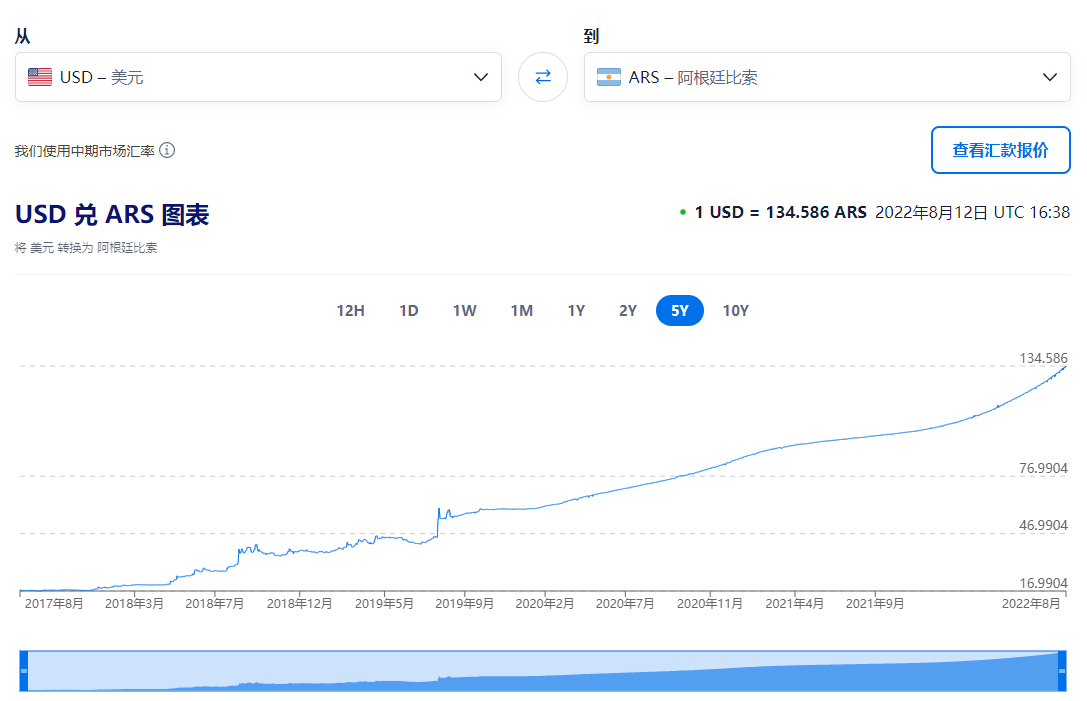Click the active 5Y range button
Image resolution: width=1087 pixels, height=701 pixels.
coord(680,311)
